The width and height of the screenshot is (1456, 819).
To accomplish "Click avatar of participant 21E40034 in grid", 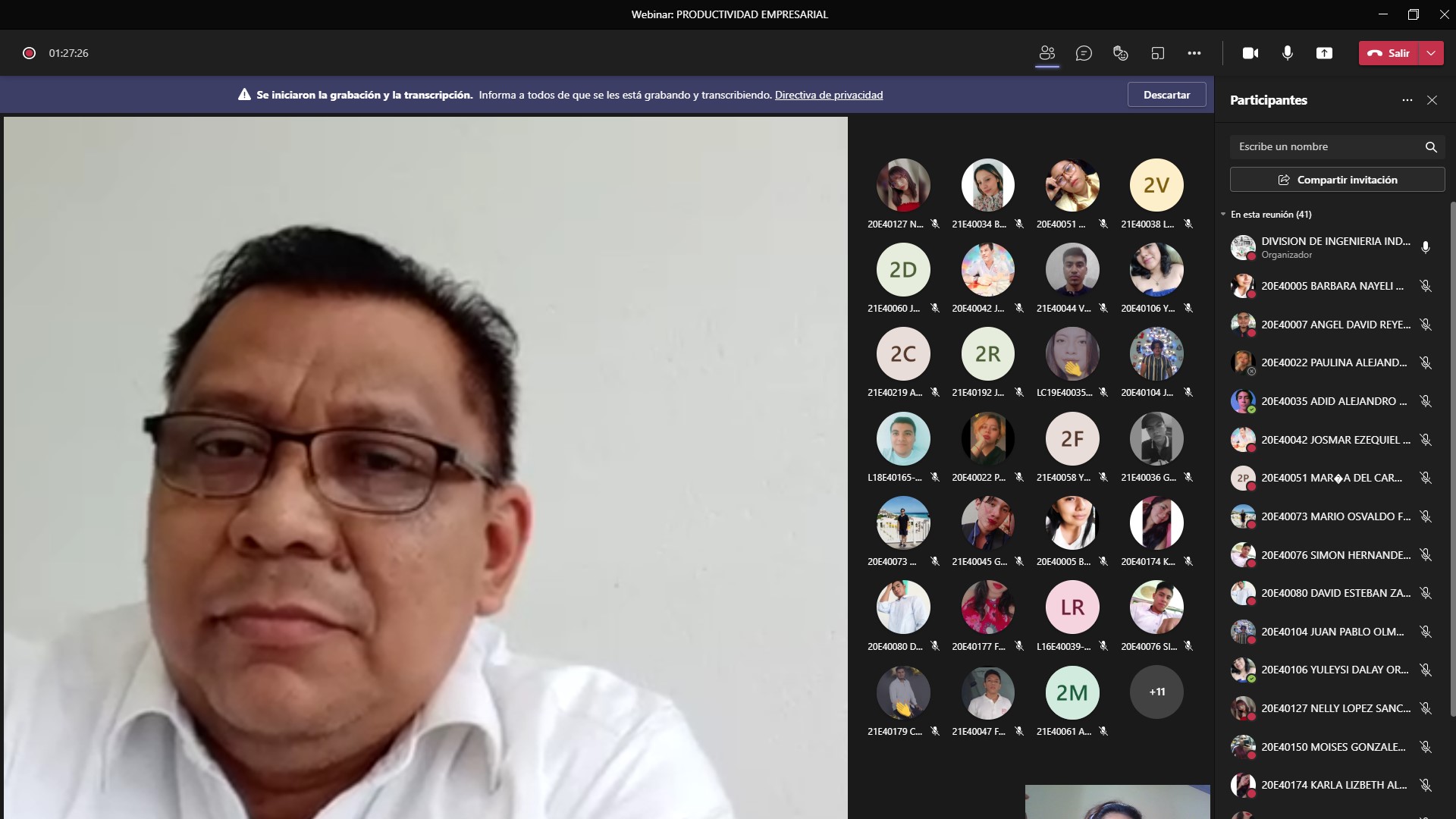I will coord(987,185).
